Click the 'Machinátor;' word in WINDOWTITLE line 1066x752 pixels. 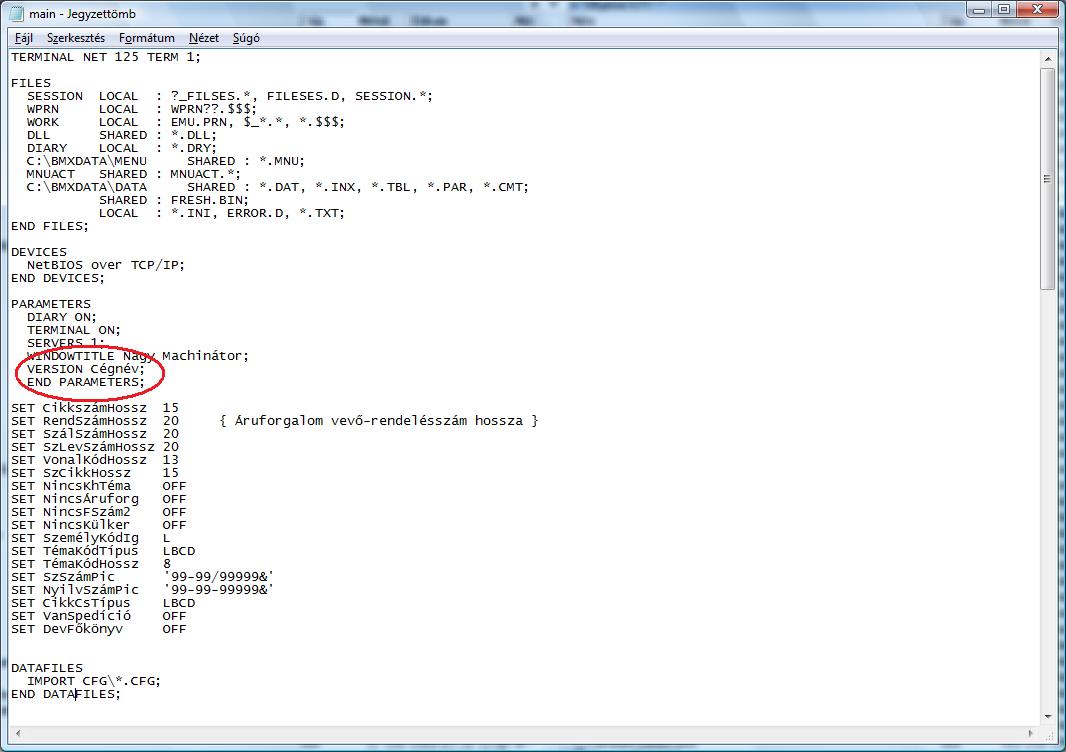205,356
